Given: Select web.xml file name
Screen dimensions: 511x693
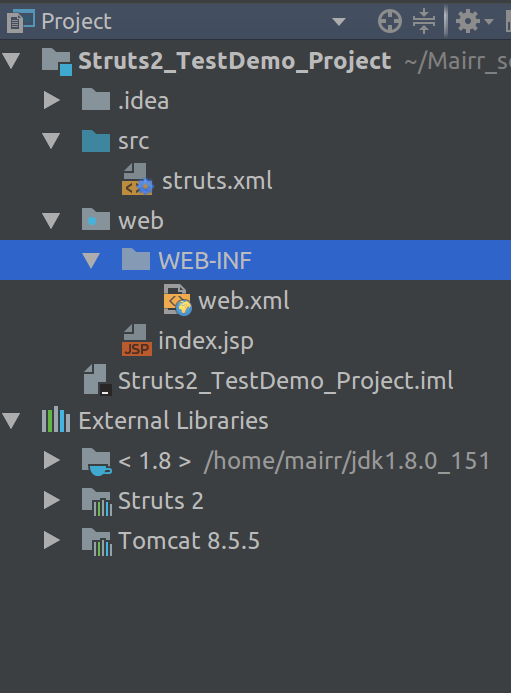Looking at the screenshot, I should coord(244,301).
